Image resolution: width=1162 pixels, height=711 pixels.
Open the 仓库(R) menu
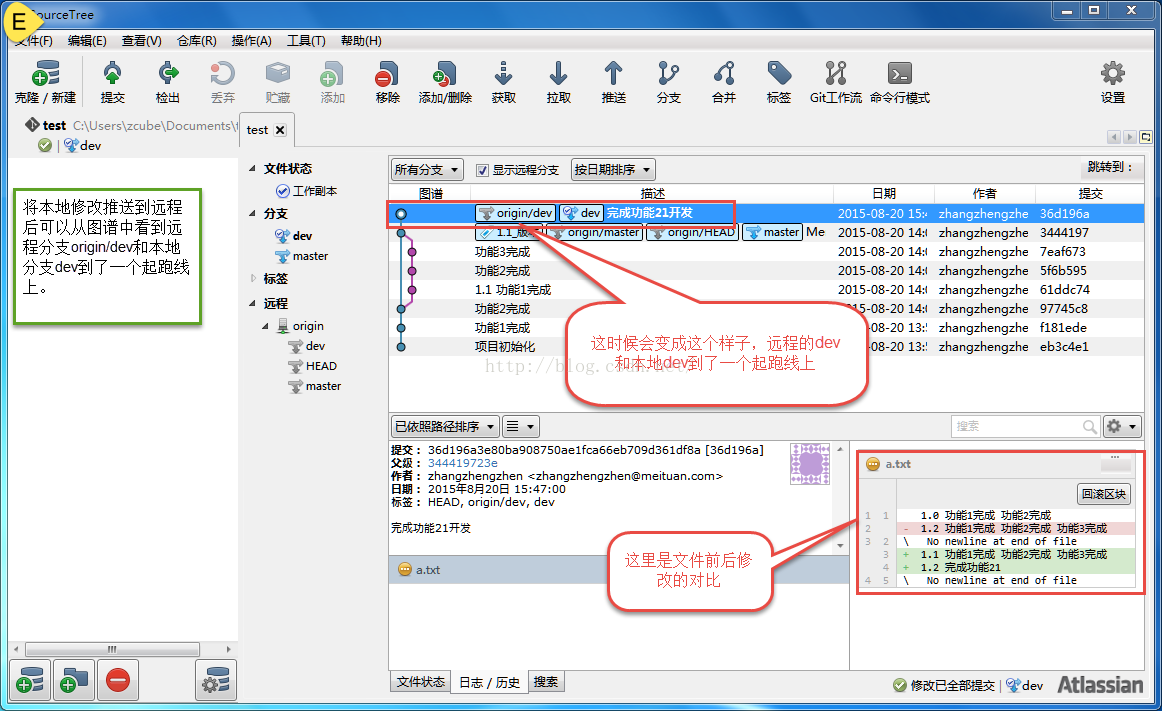(x=196, y=41)
